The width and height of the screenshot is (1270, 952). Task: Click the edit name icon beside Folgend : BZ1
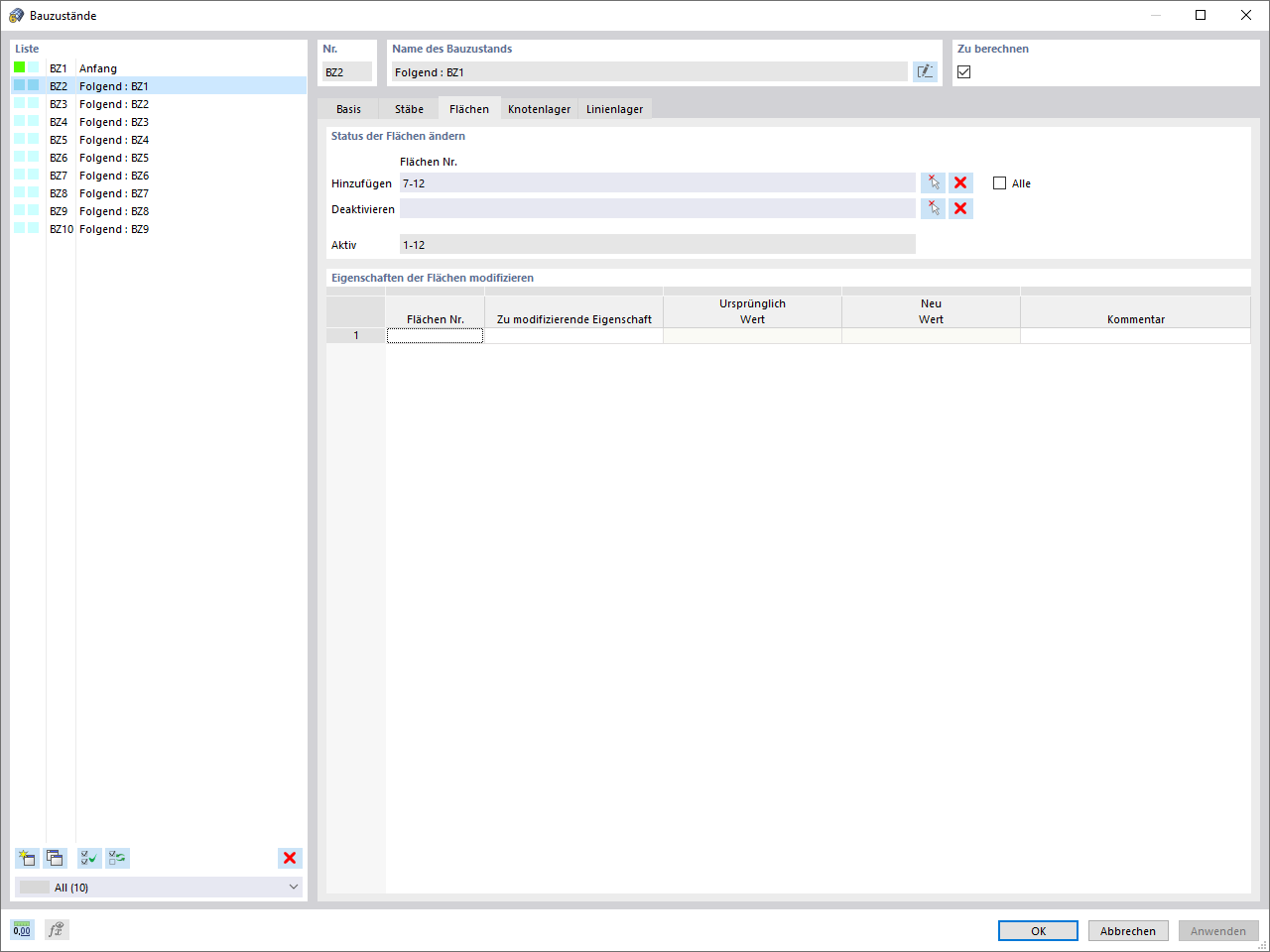[925, 71]
